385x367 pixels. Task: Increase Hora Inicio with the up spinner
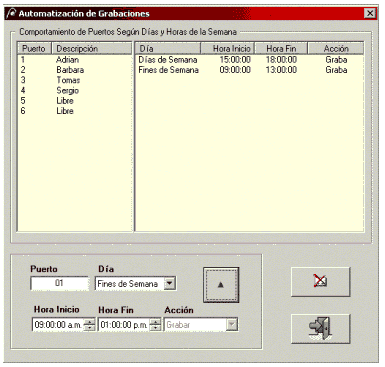89,322
